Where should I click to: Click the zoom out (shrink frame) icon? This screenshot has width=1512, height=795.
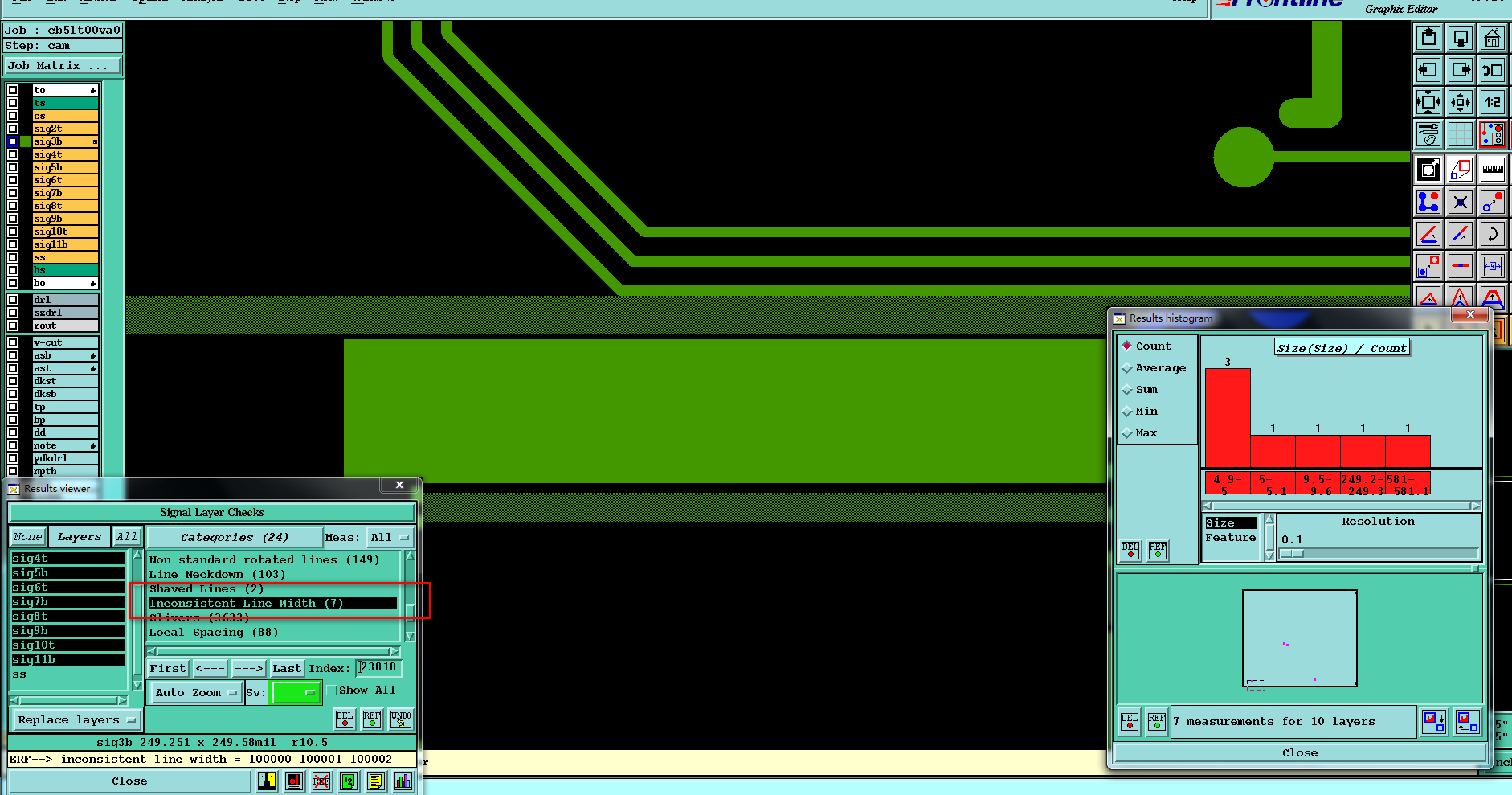[x=1461, y=102]
